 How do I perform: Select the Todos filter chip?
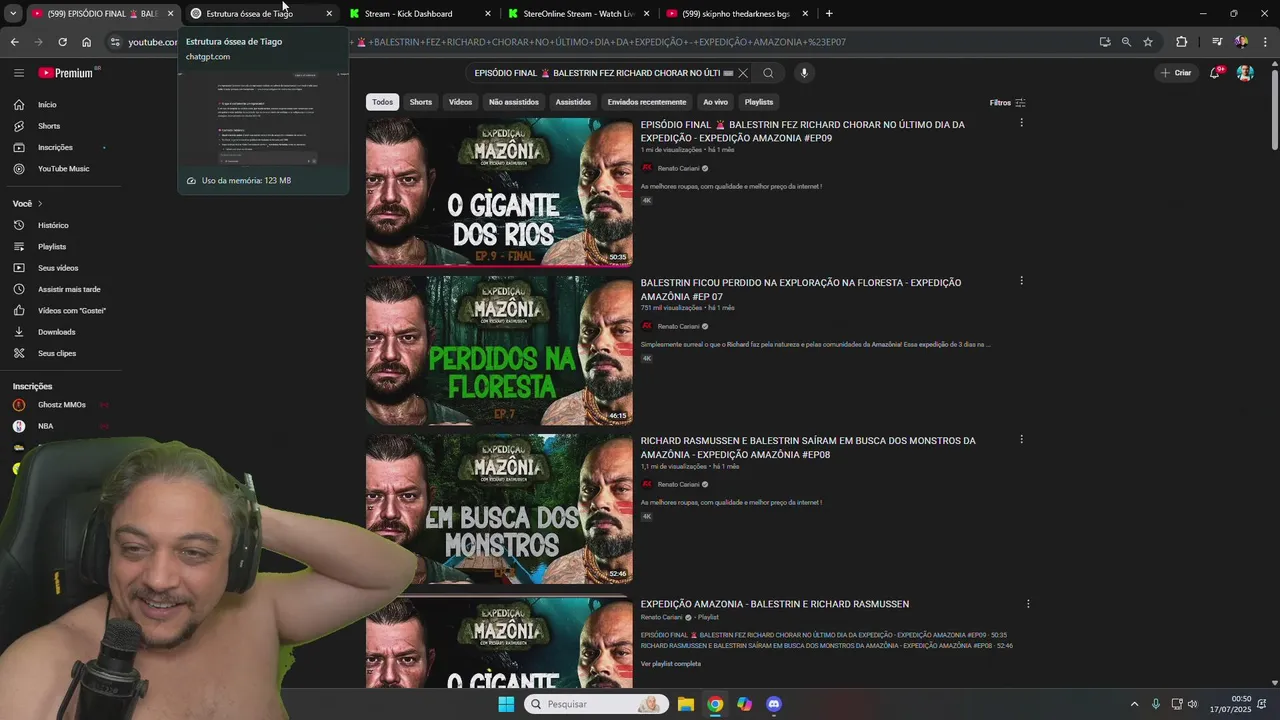(x=383, y=102)
